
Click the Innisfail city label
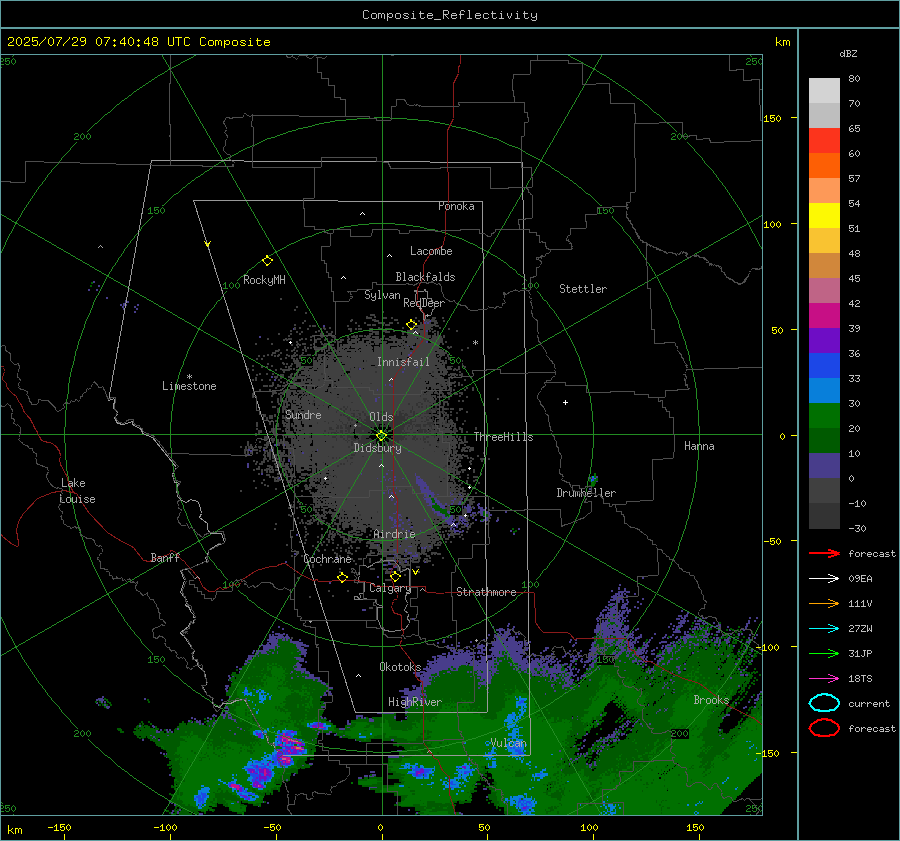[403, 362]
